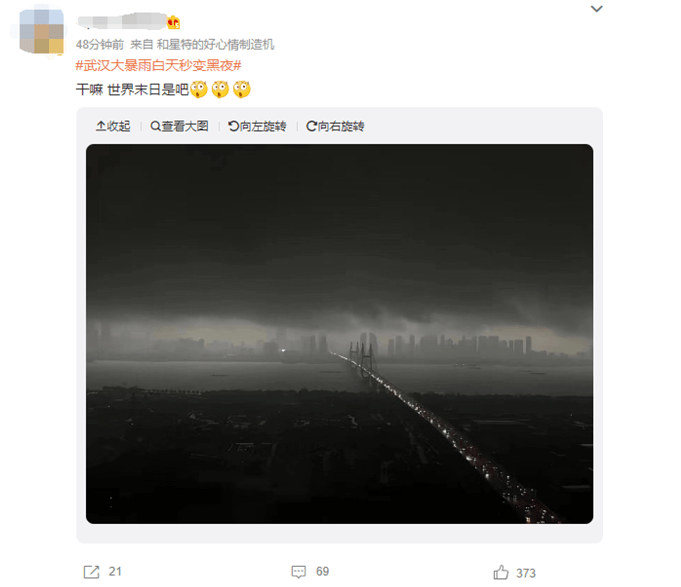This screenshot has height=587, width=681.
Task: Open 查看大图 to view full image
Action: click(x=179, y=126)
